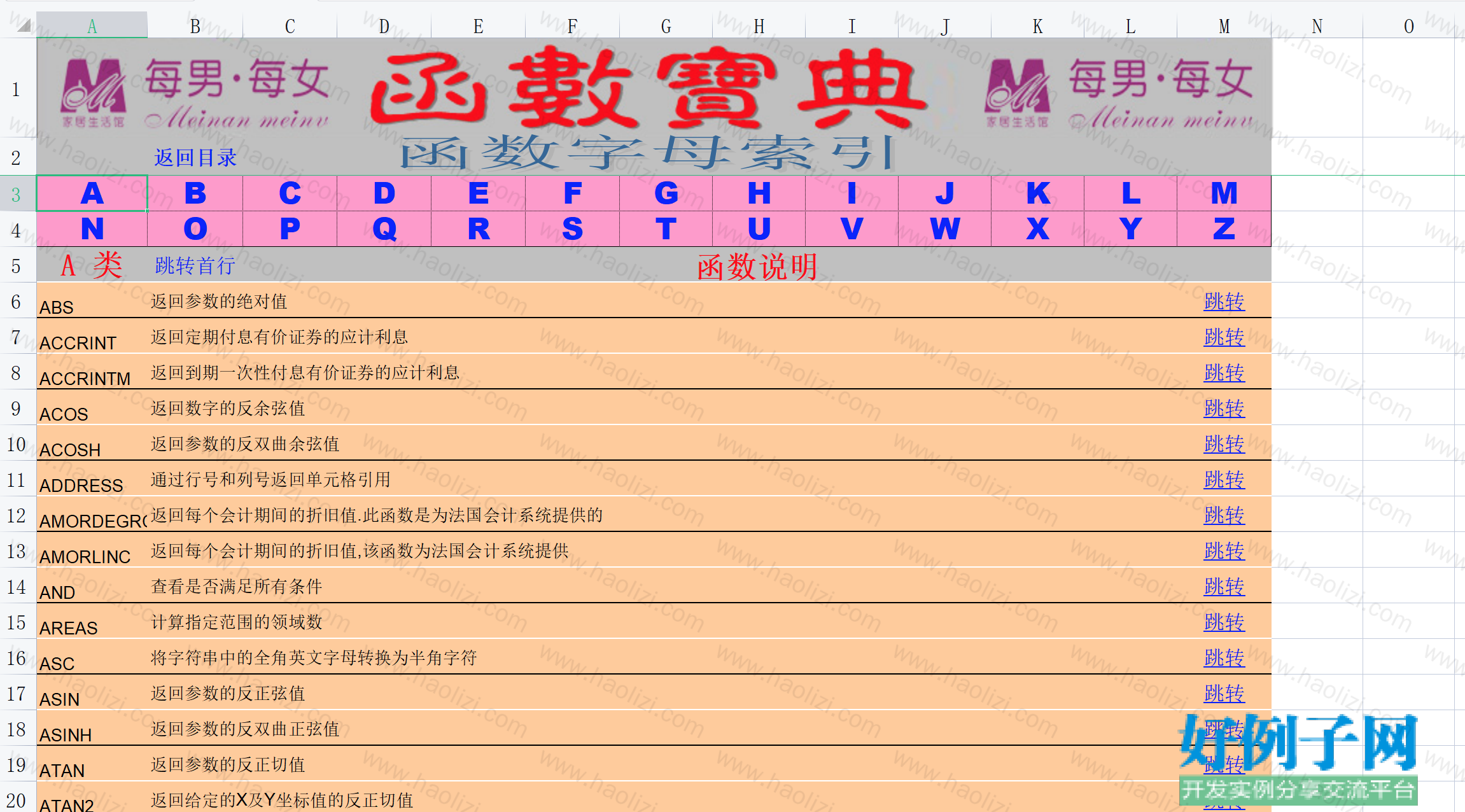Follow the 跳转 link for AMORLINC

pyautogui.click(x=1224, y=551)
